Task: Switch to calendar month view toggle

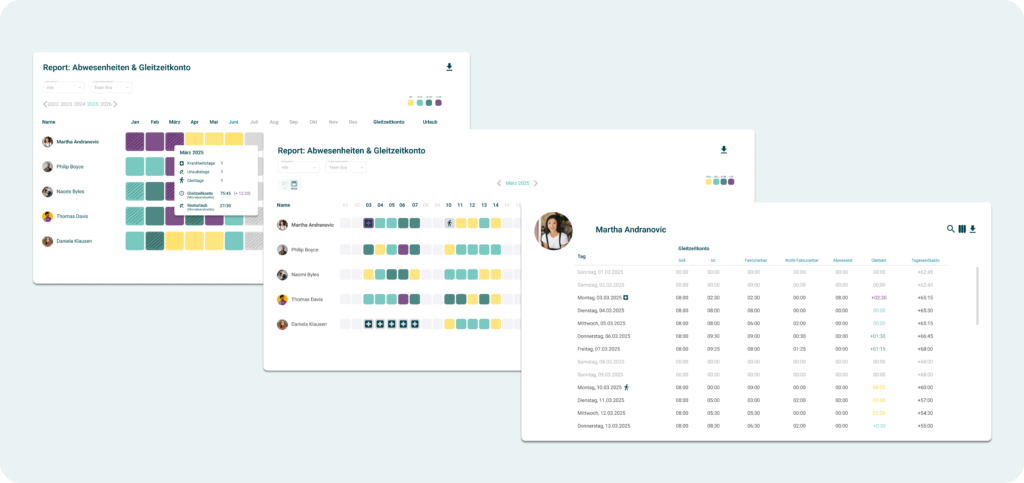Action: click(x=295, y=184)
